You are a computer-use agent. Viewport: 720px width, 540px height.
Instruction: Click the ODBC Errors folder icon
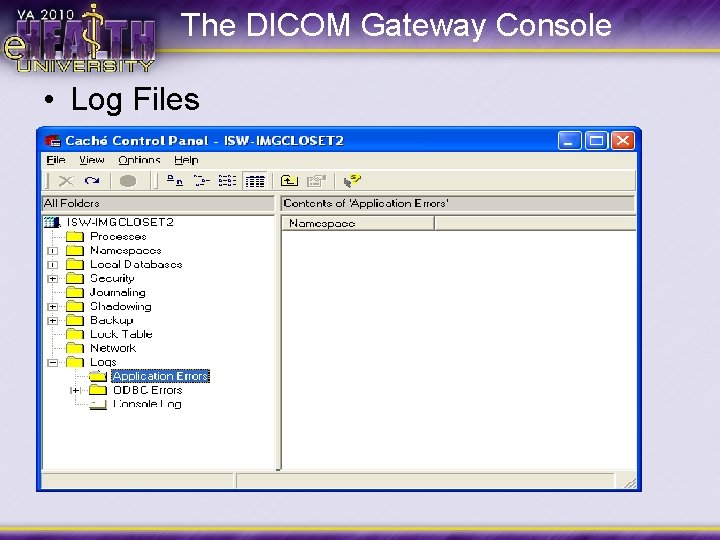(x=98, y=390)
